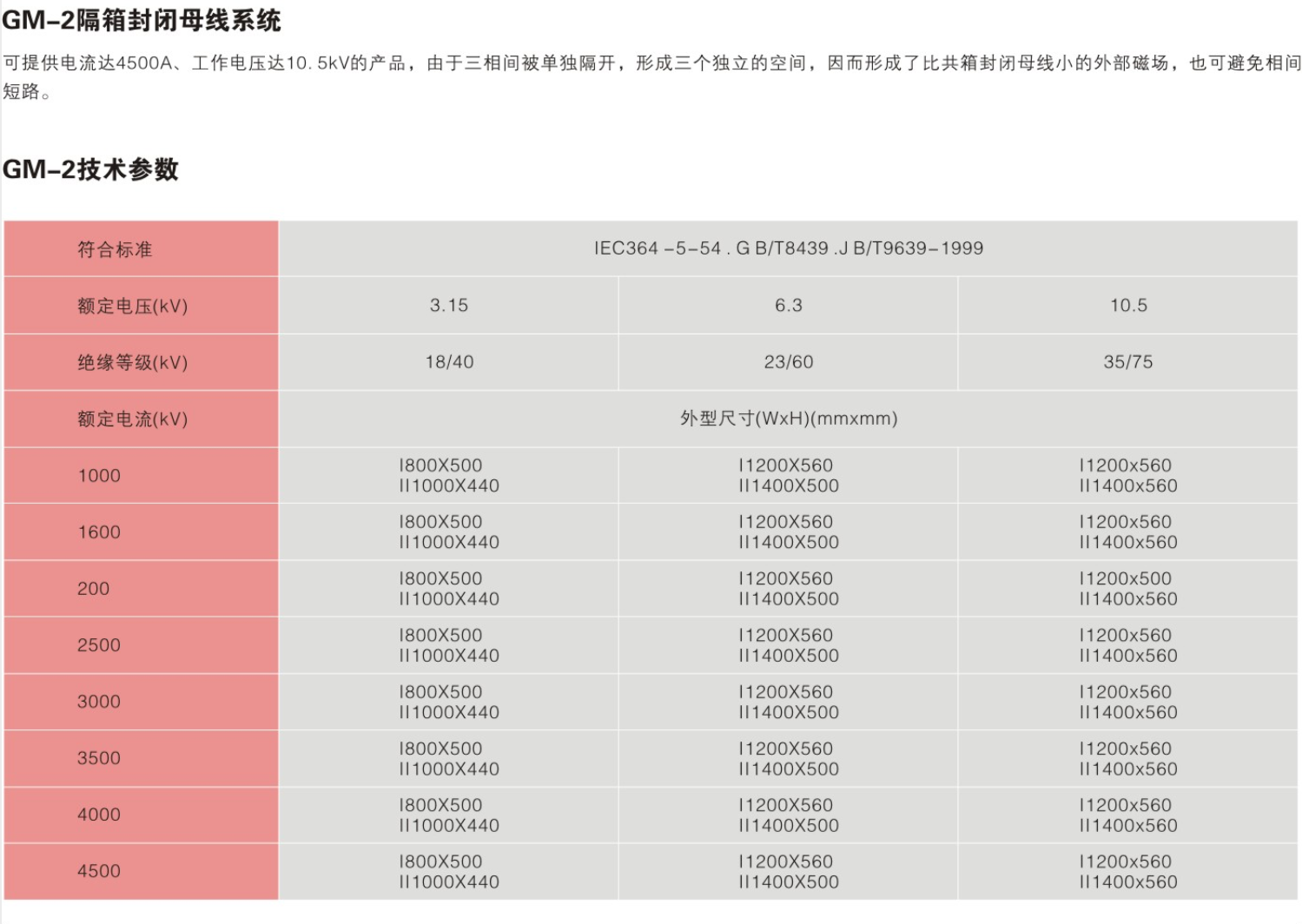
Task: Click the IEC364-5-54 standards text cell
Action: (788, 248)
